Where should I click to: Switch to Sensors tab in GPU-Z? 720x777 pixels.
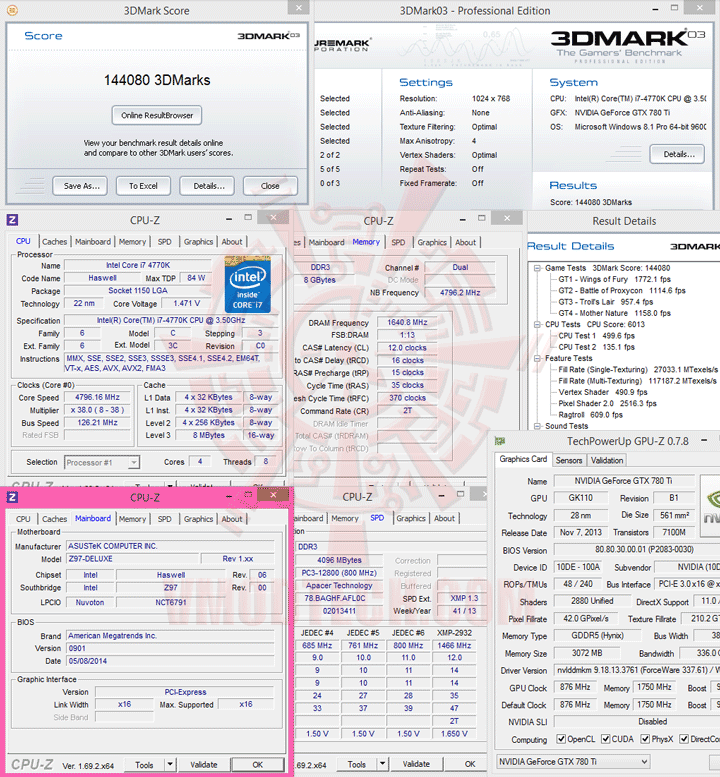(569, 460)
